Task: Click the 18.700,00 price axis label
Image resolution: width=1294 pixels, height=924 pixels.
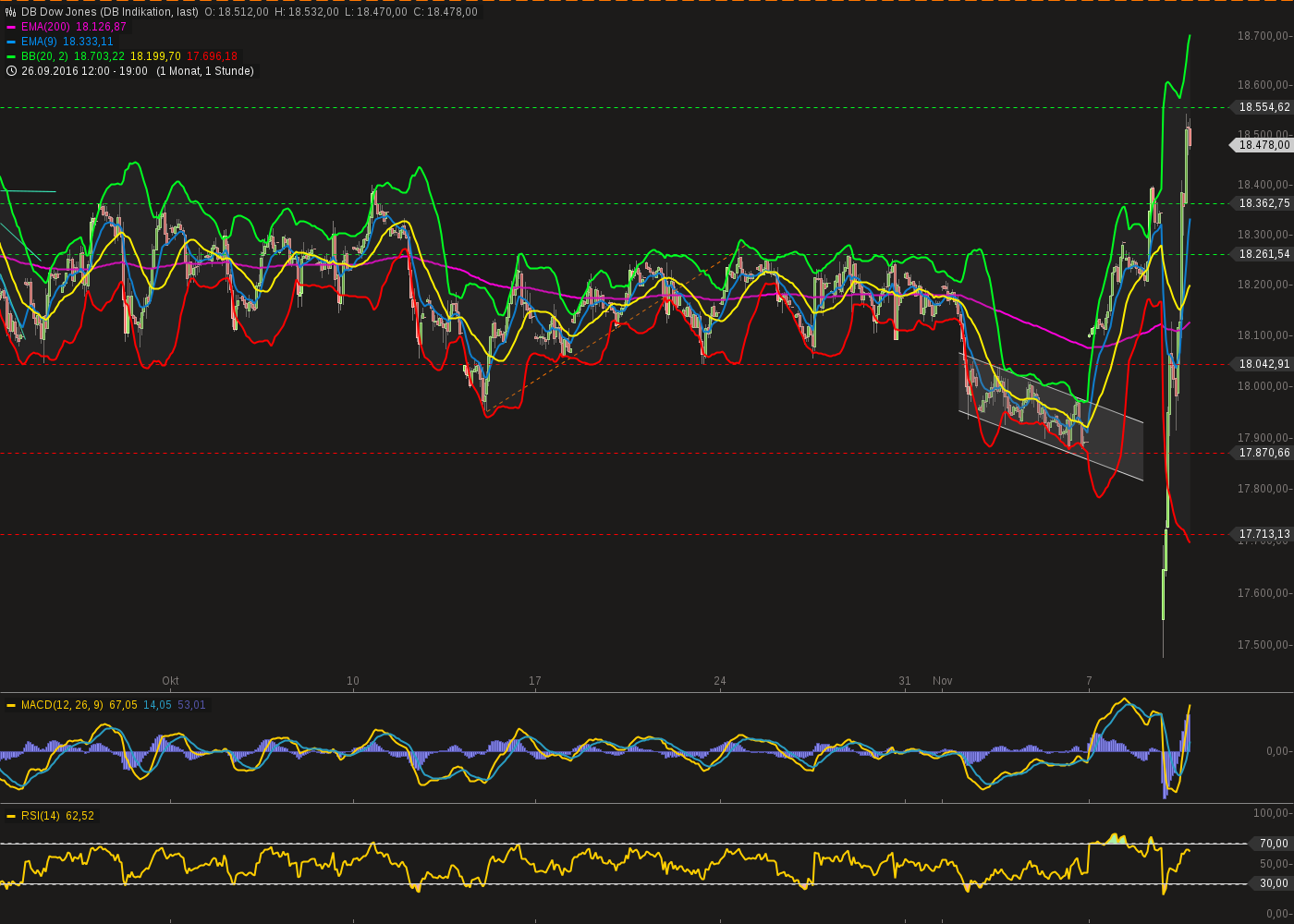Action: click(x=1263, y=36)
